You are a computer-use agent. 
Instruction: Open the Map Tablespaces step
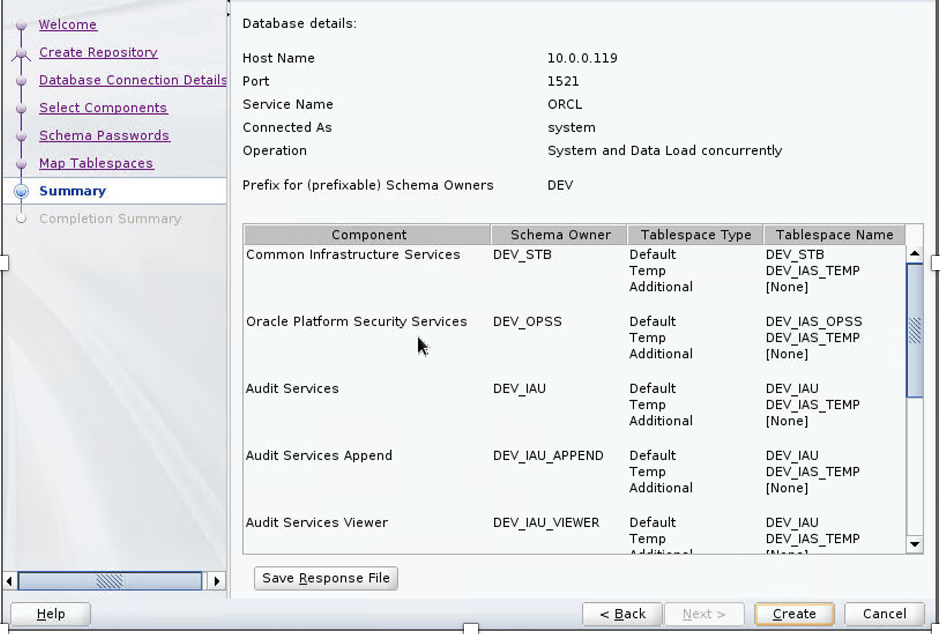[x=96, y=163]
